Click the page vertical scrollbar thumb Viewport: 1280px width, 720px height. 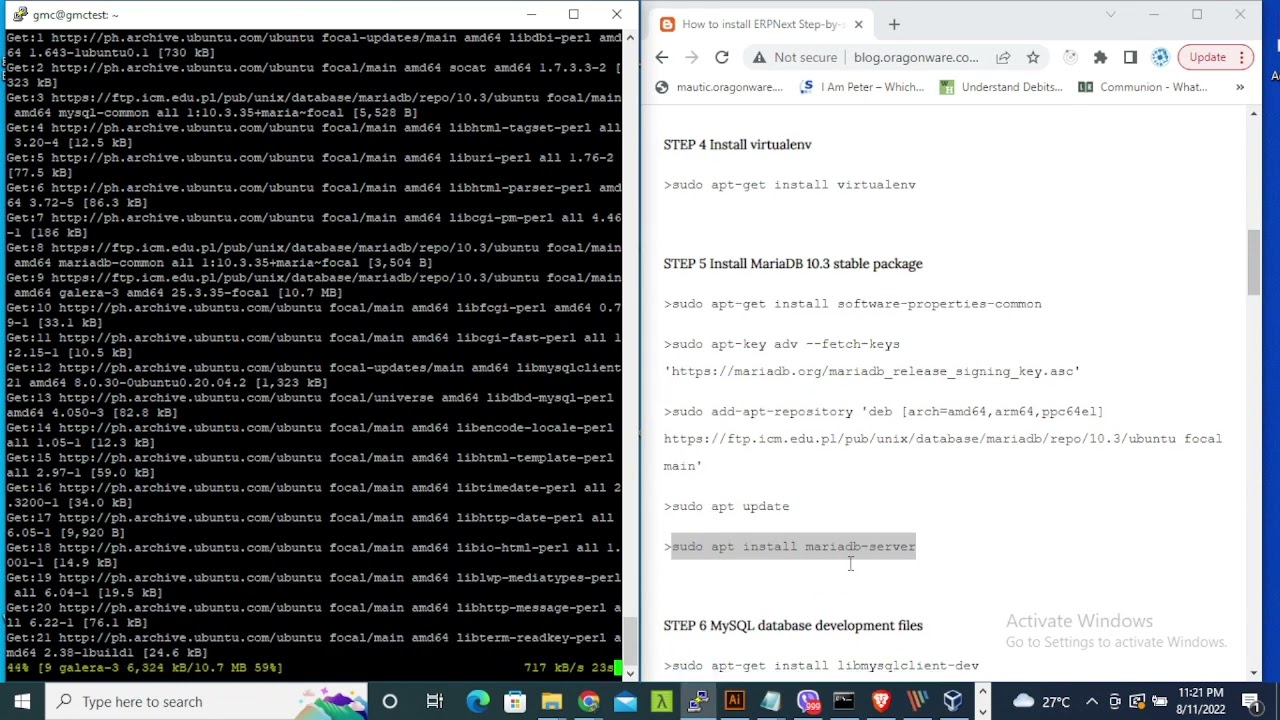(x=1254, y=262)
